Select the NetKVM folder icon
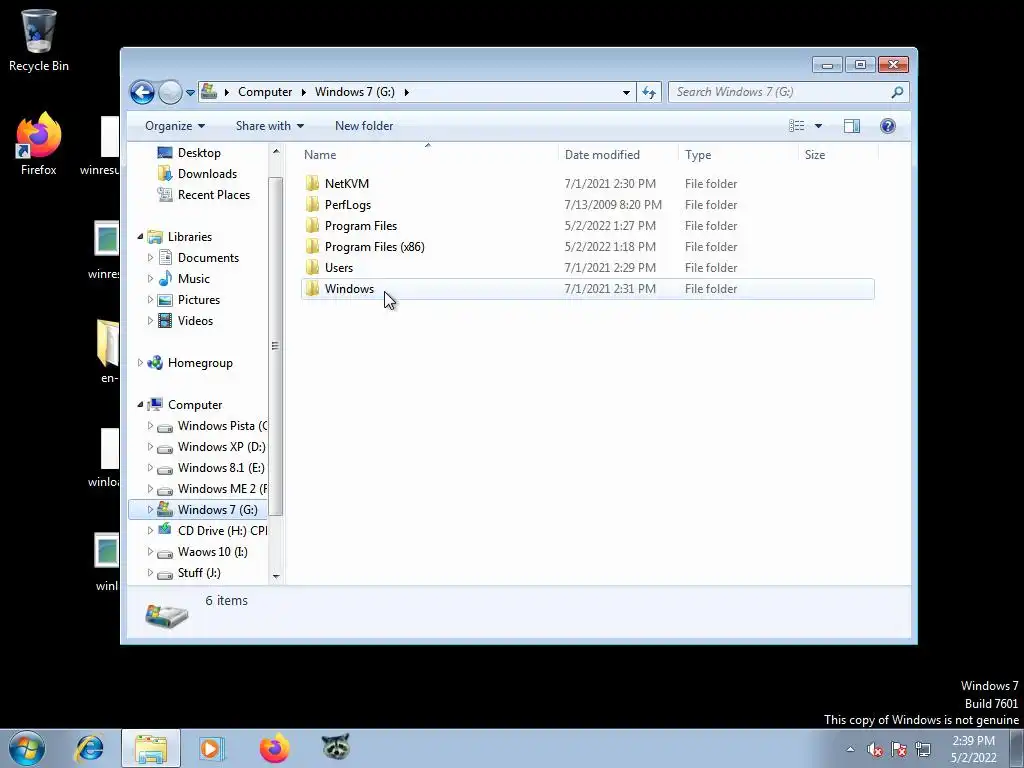Image resolution: width=1024 pixels, height=768 pixels. pos(312,184)
